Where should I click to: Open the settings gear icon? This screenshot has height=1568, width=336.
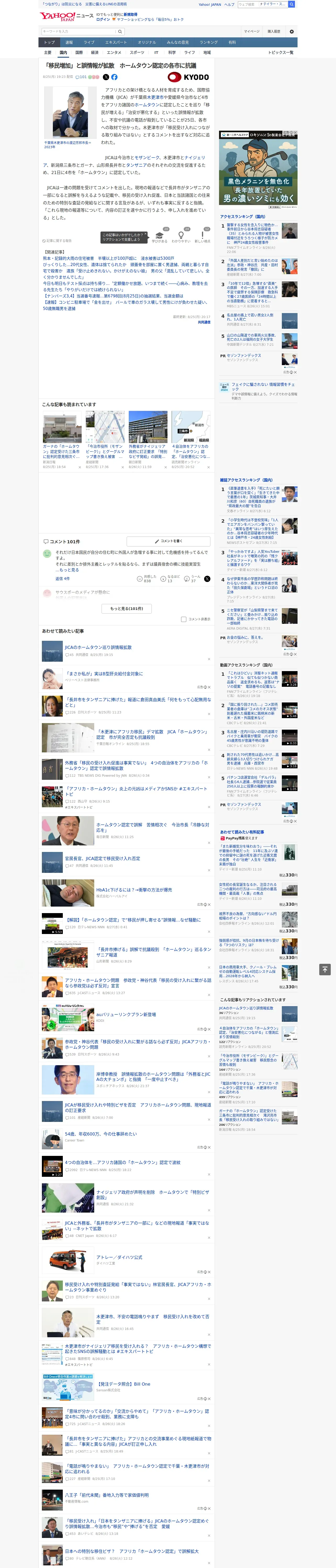(292, 31)
